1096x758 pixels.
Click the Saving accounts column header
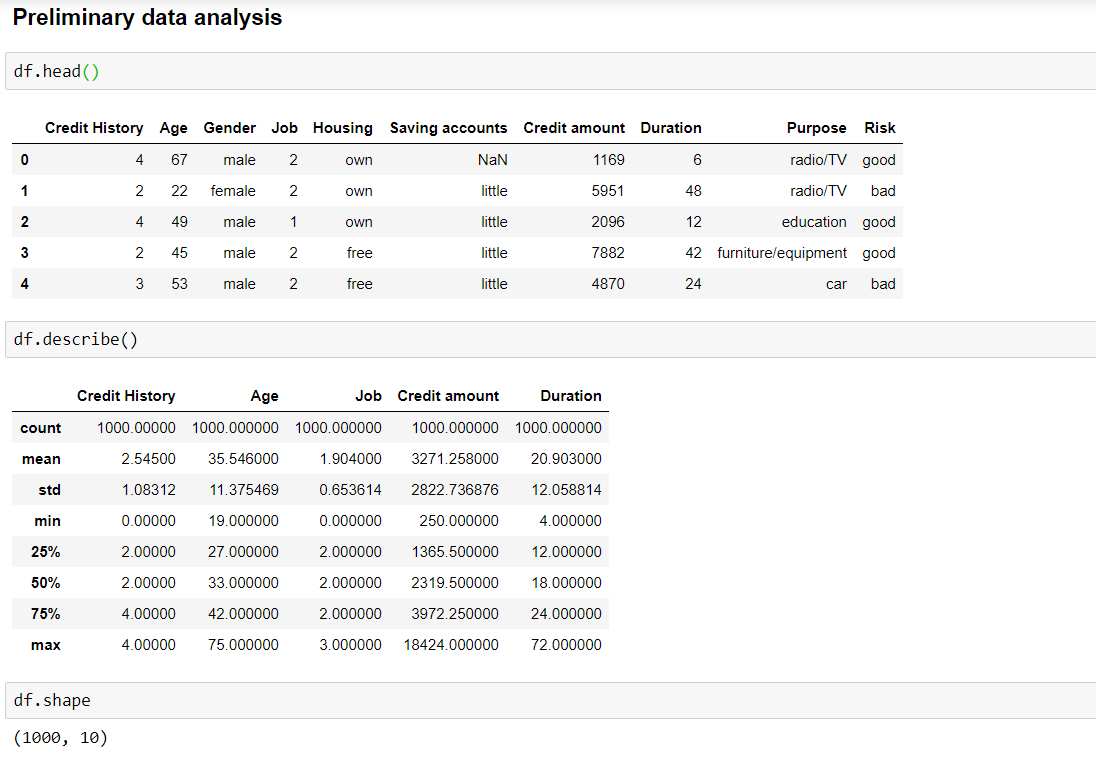(x=449, y=128)
